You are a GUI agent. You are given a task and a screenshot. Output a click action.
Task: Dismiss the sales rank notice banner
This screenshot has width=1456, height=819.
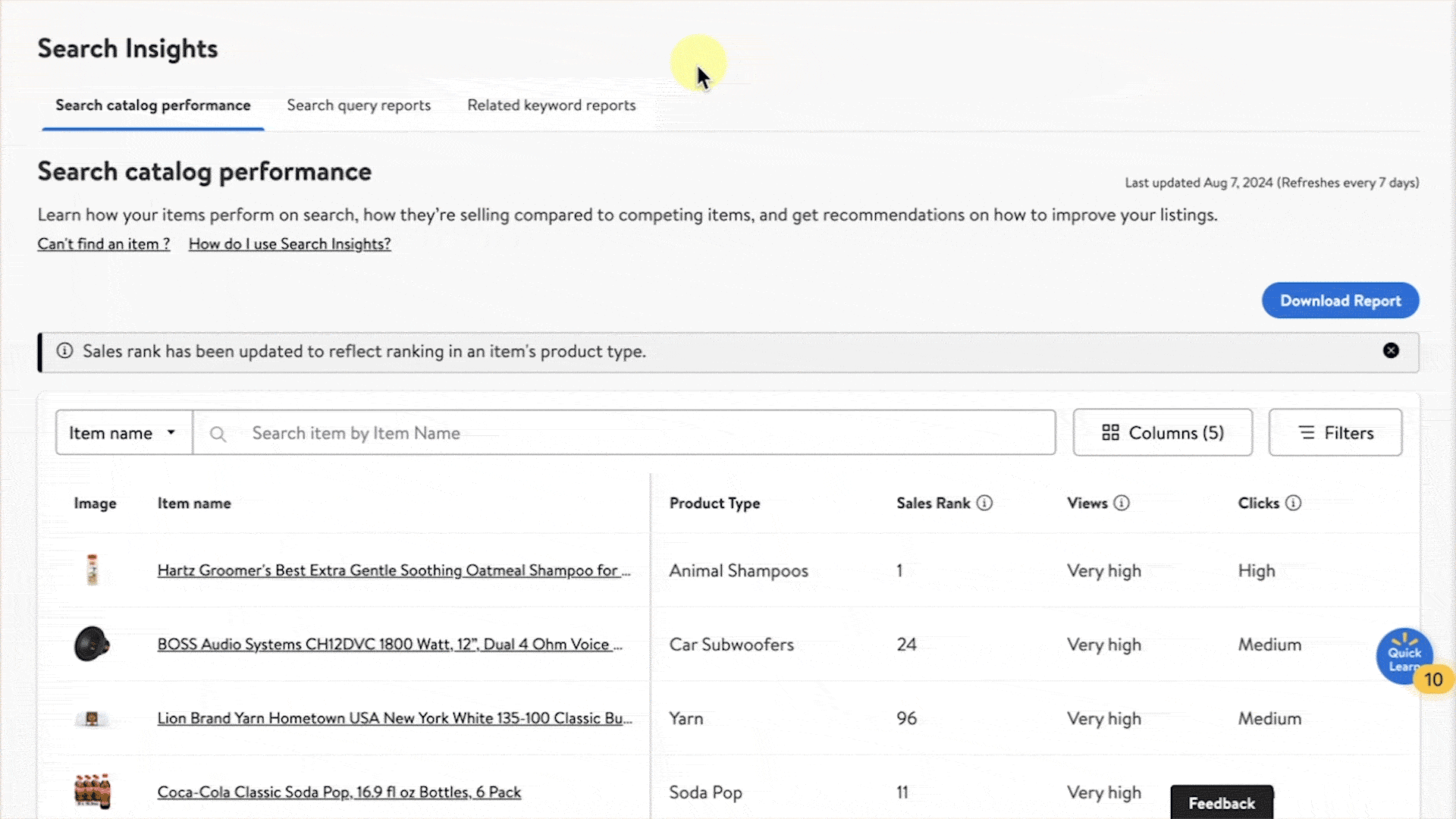click(1391, 350)
